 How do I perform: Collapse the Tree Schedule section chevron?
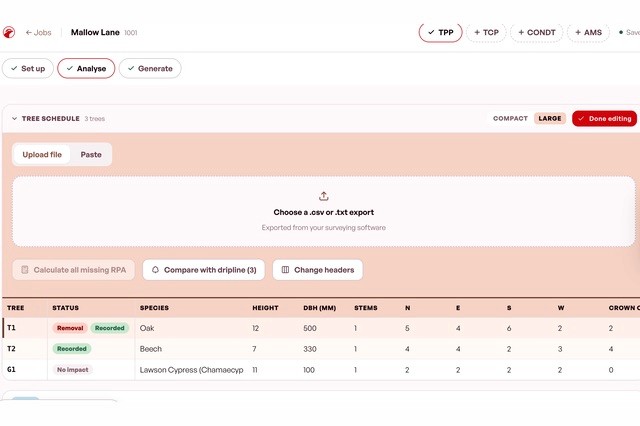click(15, 118)
